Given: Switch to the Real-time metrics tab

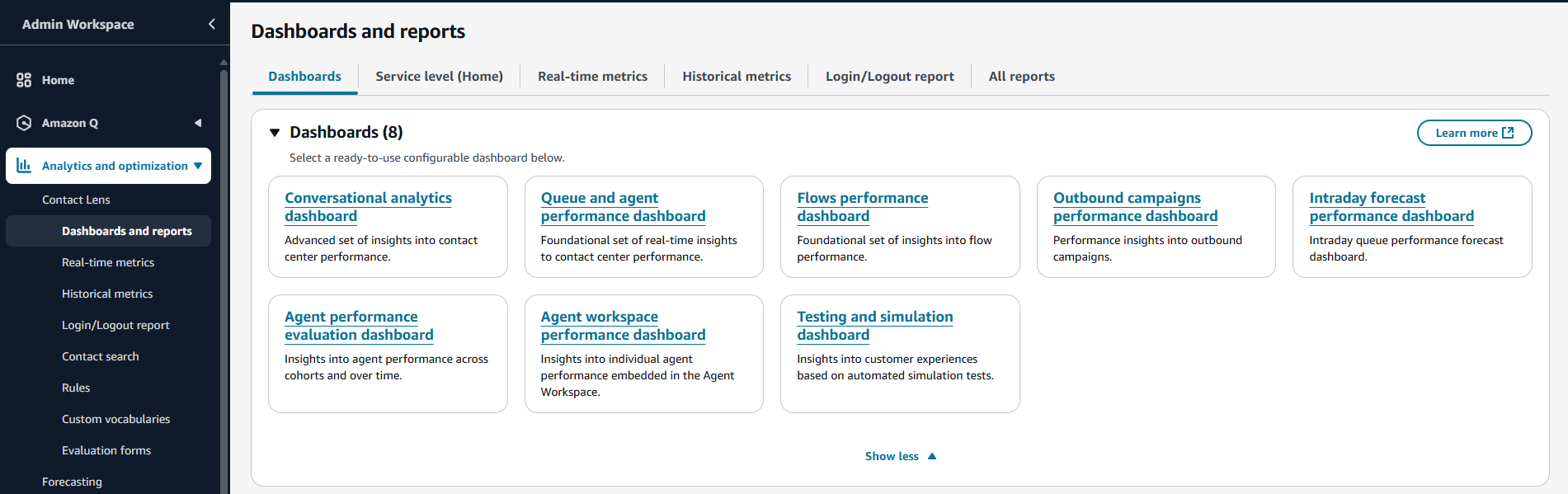Looking at the screenshot, I should [592, 77].
